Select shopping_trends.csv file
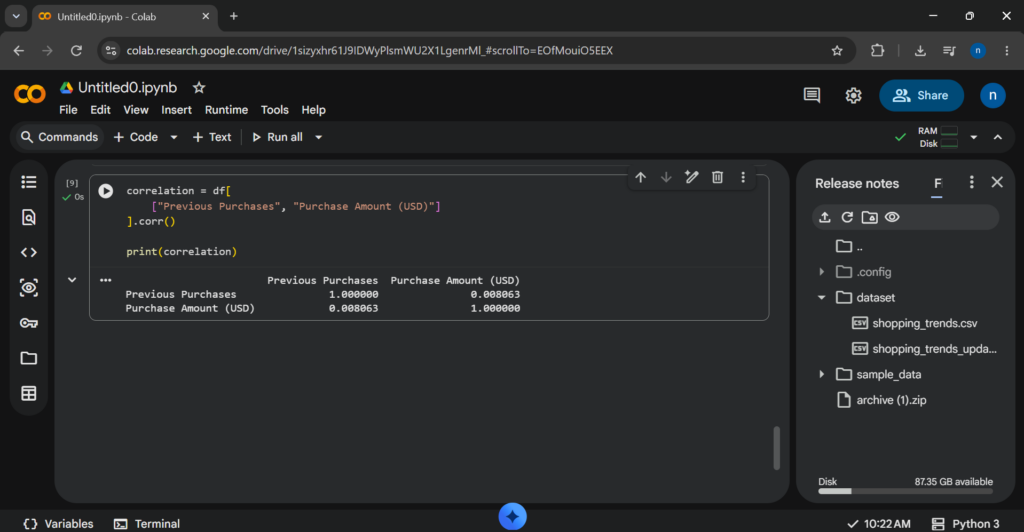Image resolution: width=1024 pixels, height=532 pixels. point(924,323)
